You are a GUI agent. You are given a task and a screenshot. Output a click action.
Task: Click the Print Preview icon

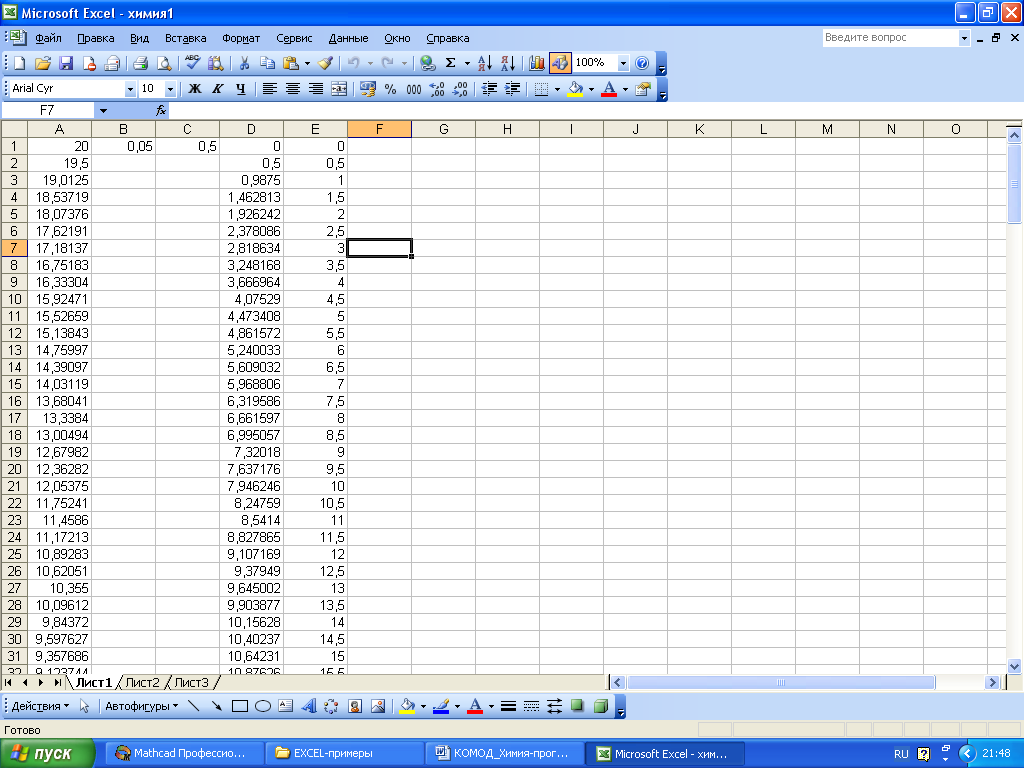tap(163, 63)
